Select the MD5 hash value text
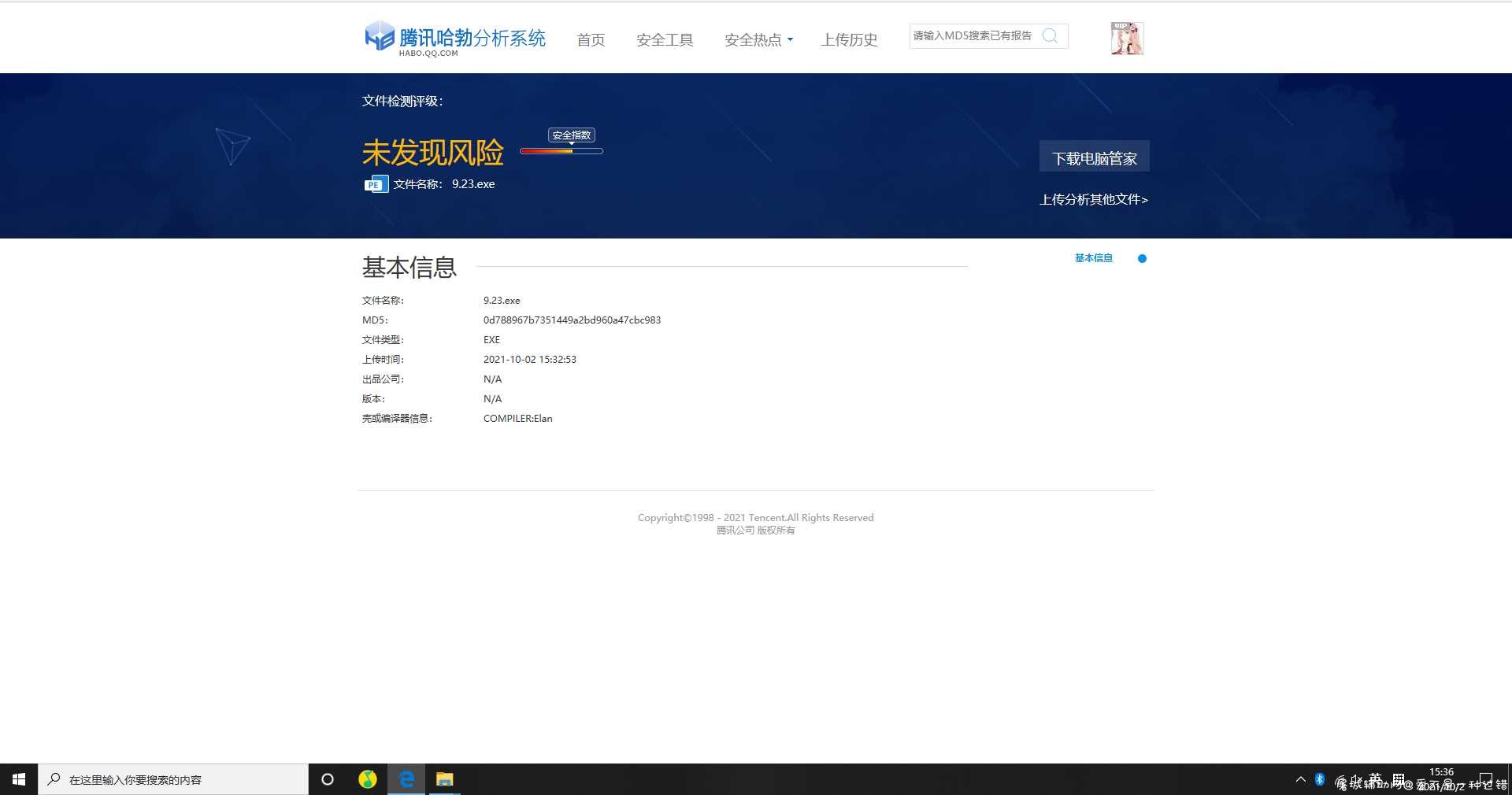Image resolution: width=1512 pixels, height=795 pixels. point(572,320)
